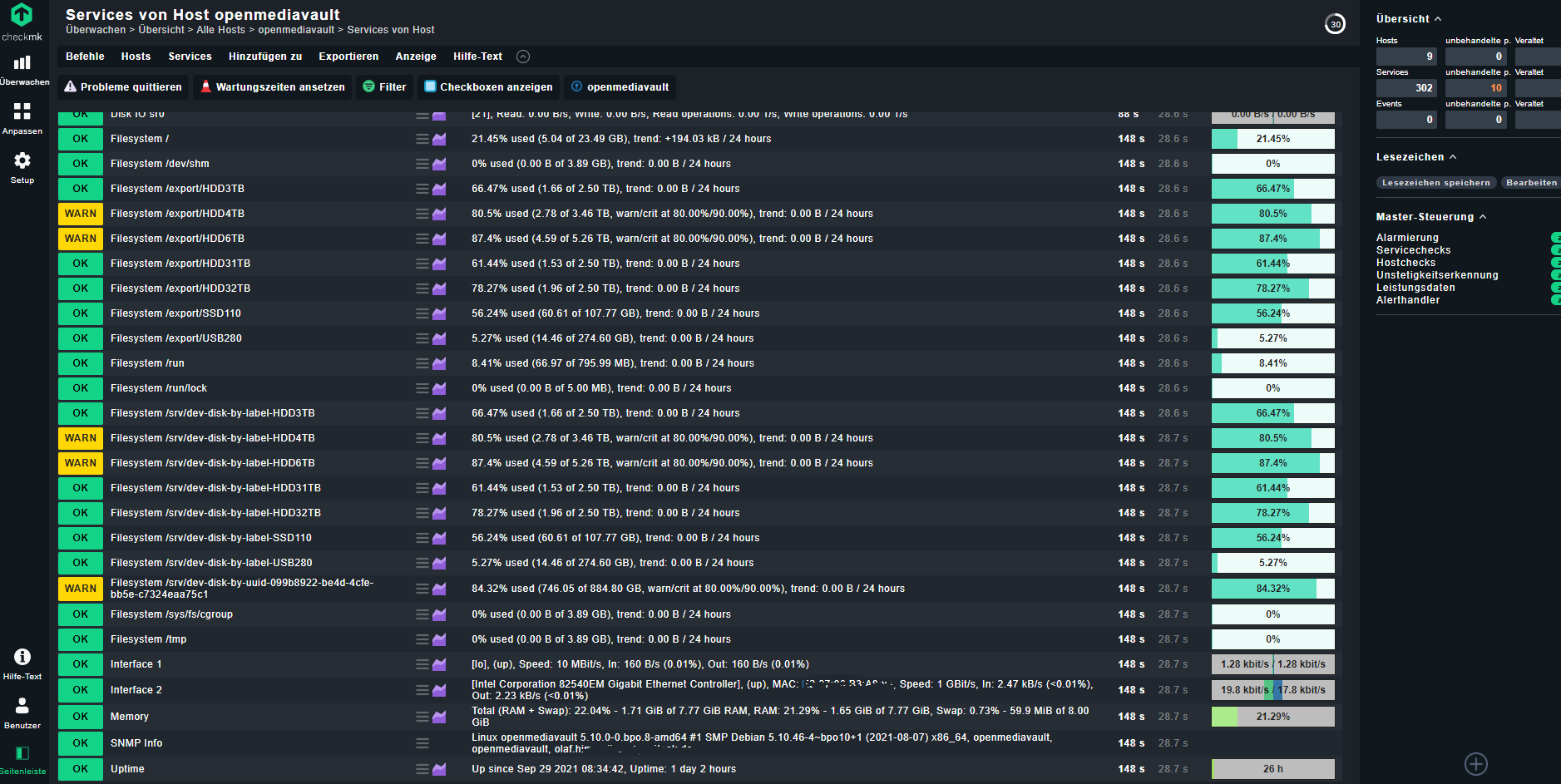Viewport: 1561px width, 784px height.
Task: Open the Hosts menu
Action: [136, 57]
